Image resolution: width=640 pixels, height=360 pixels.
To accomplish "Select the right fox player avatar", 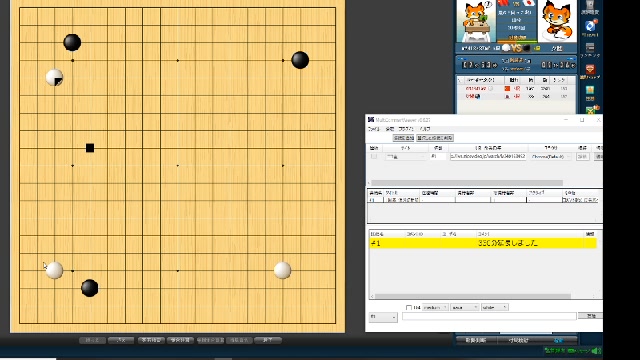I will (x=558, y=21).
